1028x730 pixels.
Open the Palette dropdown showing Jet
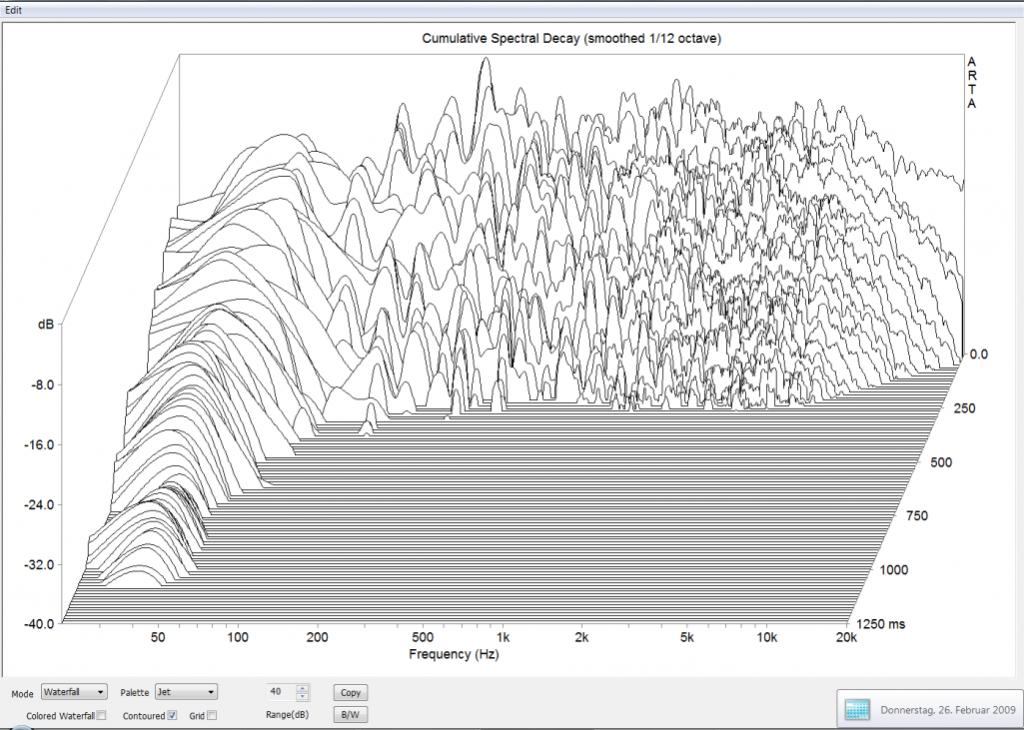click(x=186, y=692)
